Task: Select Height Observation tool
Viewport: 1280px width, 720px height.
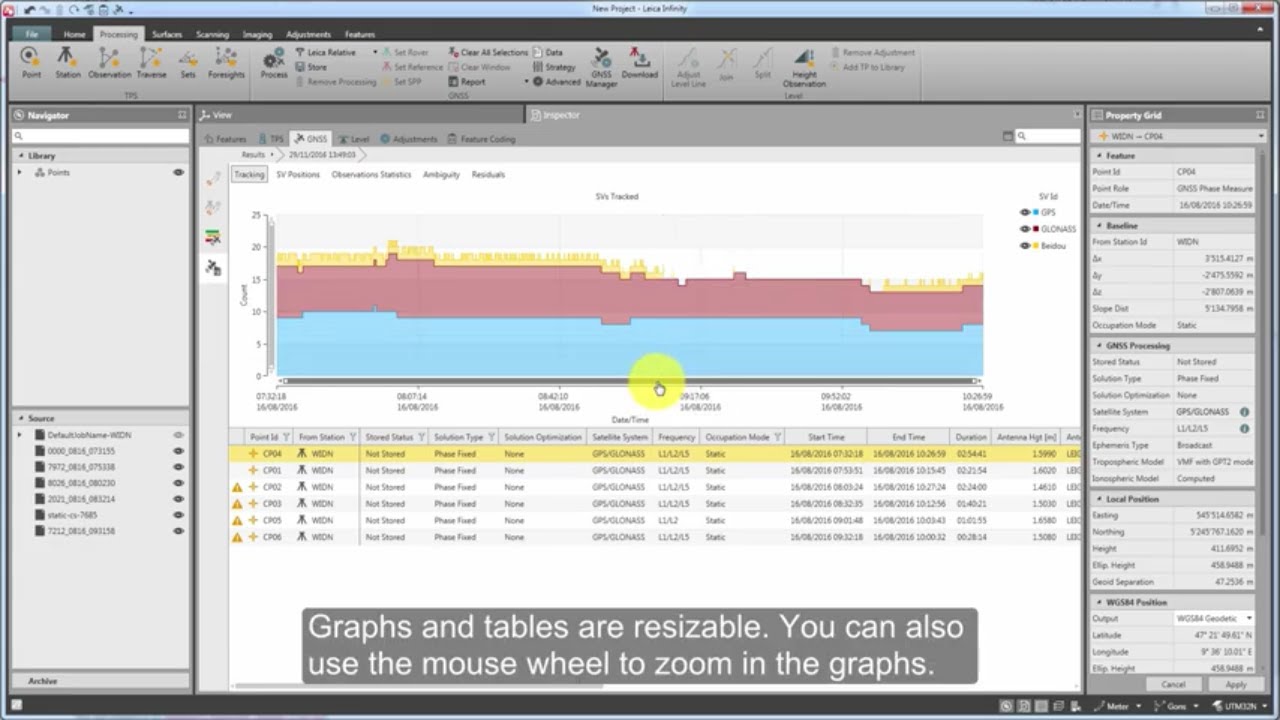Action: [804, 66]
